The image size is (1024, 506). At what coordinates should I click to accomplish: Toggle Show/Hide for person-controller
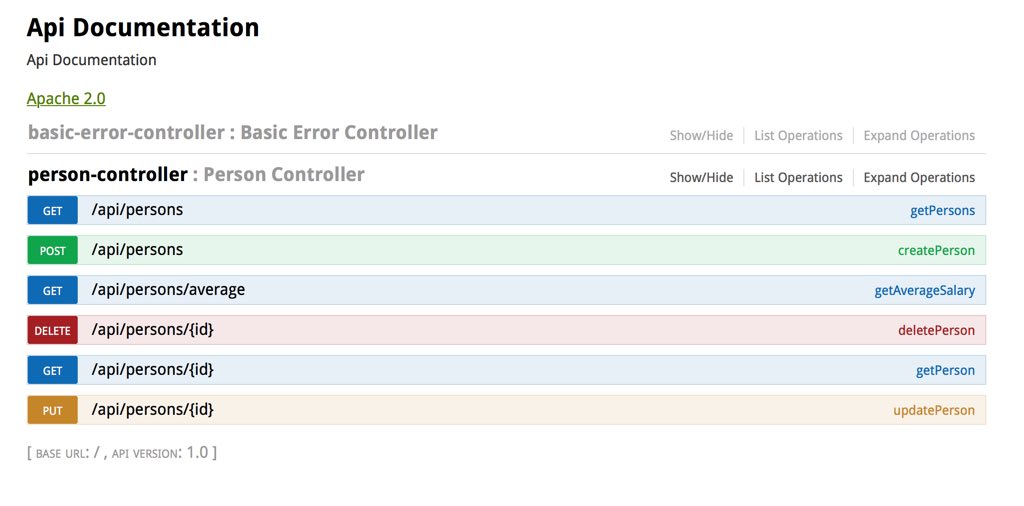point(701,178)
